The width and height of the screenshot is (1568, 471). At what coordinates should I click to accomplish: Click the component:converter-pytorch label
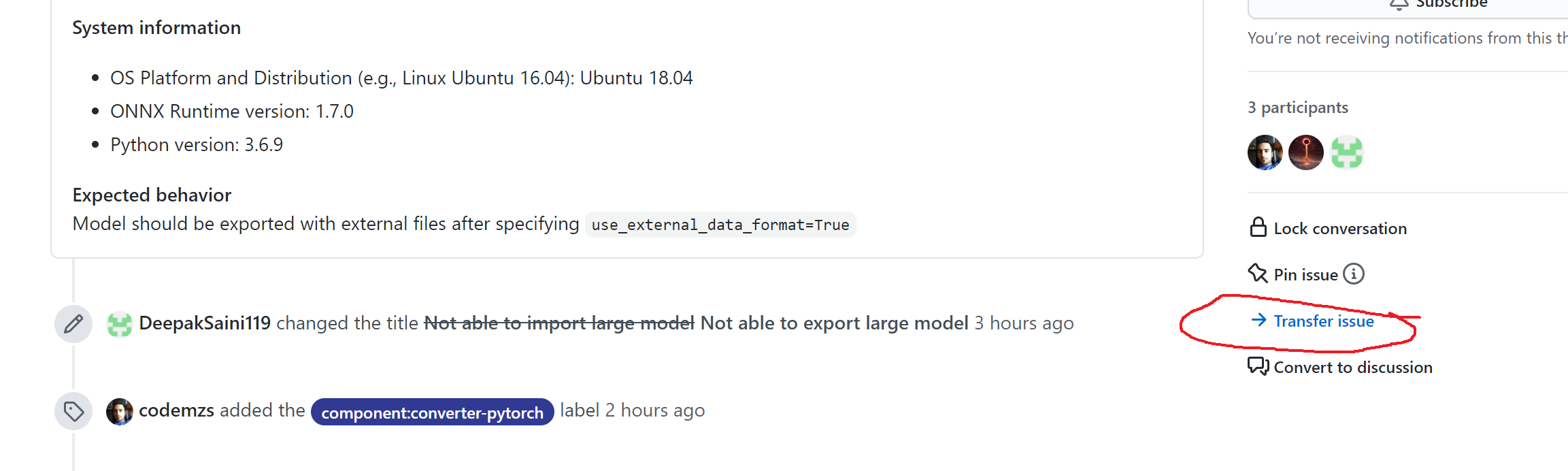point(432,412)
